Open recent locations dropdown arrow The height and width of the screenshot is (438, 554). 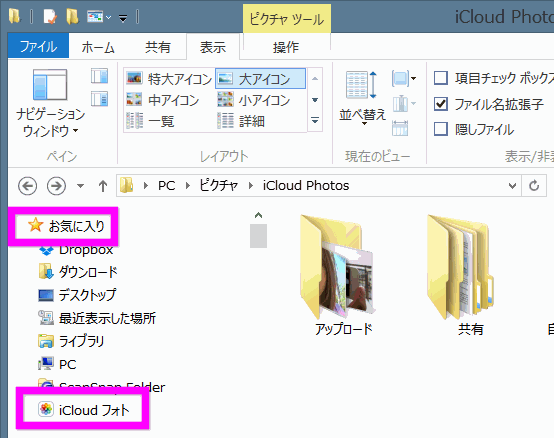(x=81, y=185)
